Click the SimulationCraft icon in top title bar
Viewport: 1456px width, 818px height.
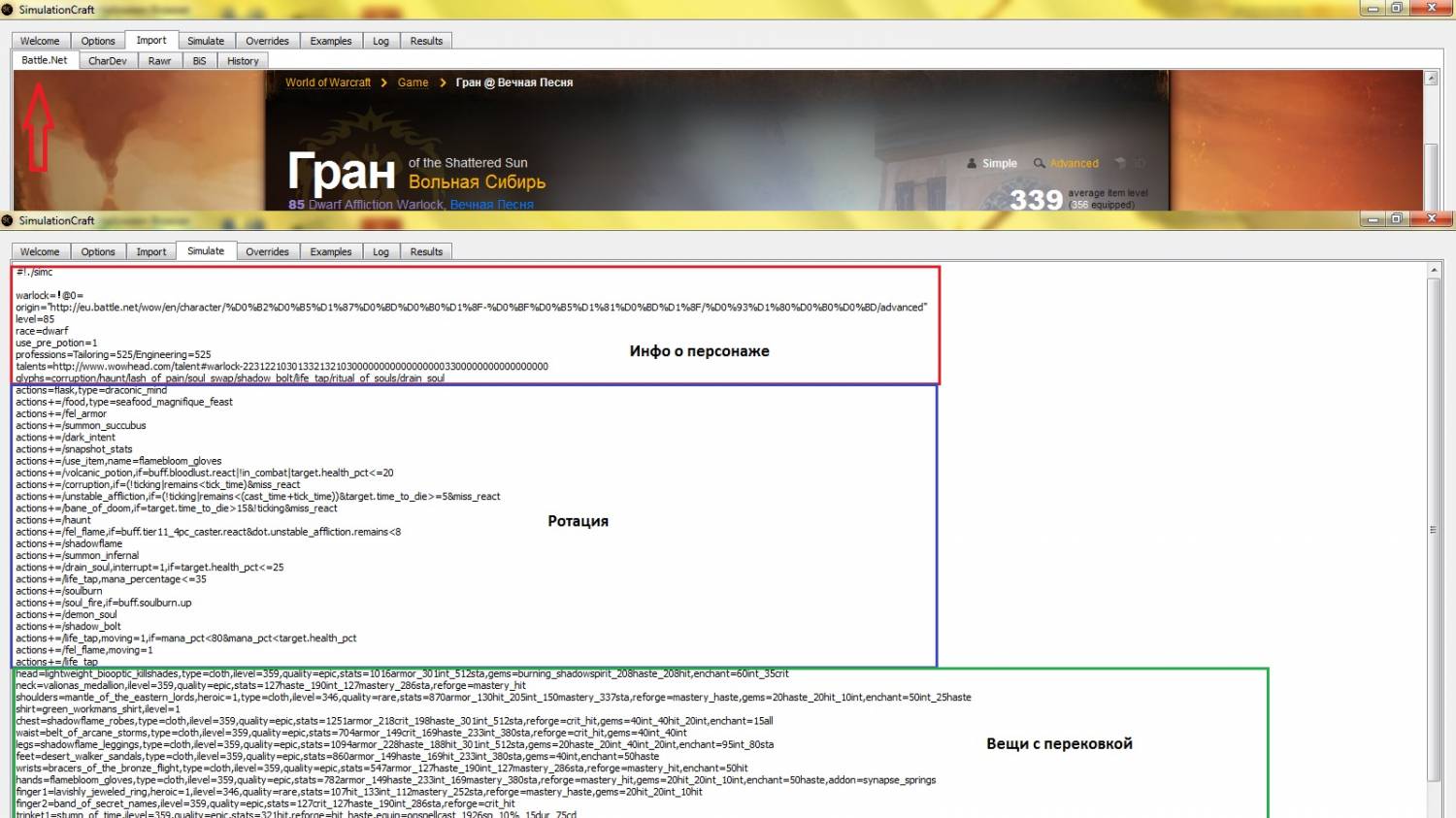(x=8, y=10)
